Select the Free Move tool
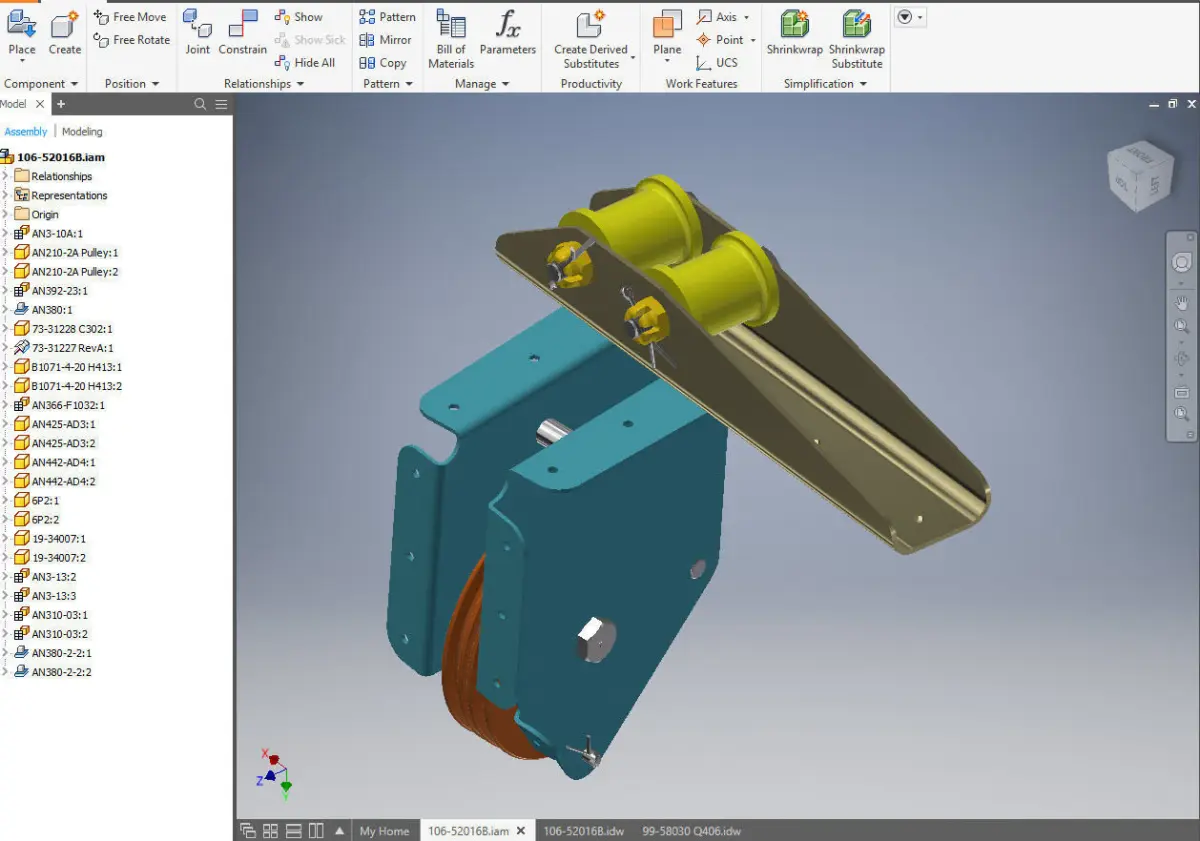Image resolution: width=1200 pixels, height=841 pixels. tap(130, 17)
